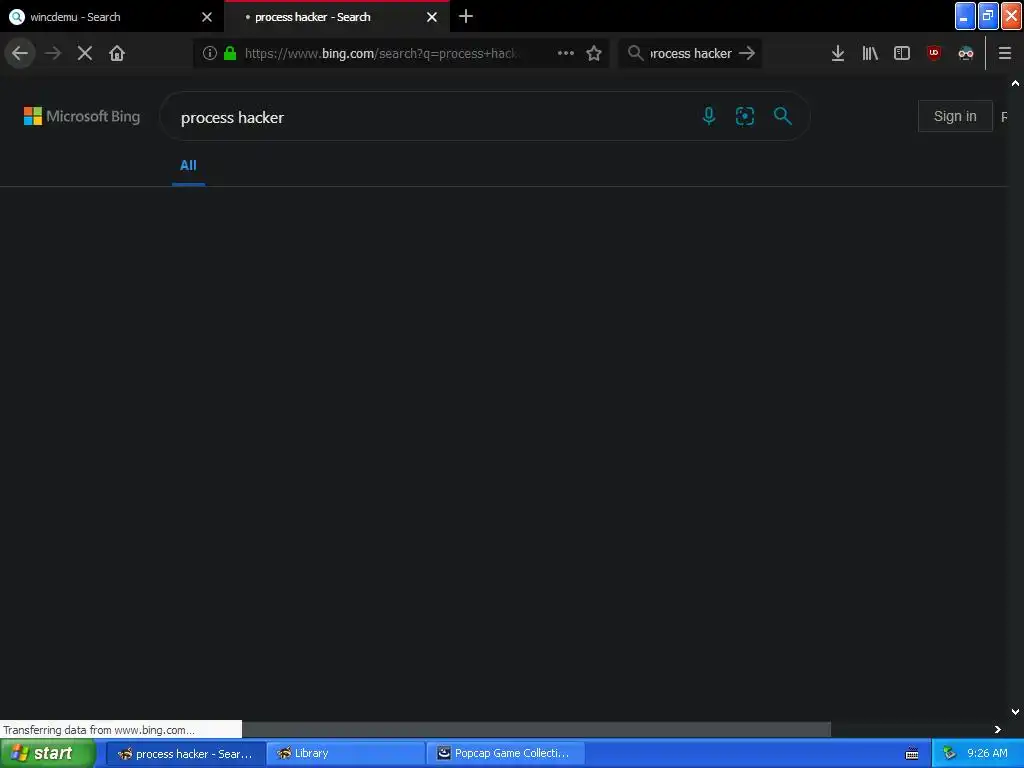Click the extension icon next to uBlock
This screenshot has width=1024, height=768.
(966, 53)
